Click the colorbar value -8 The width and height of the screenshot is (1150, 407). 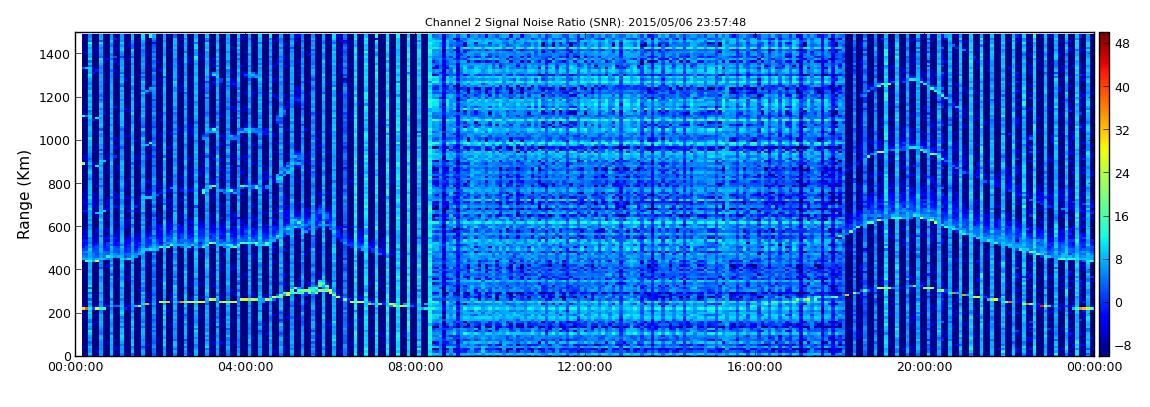[1121, 346]
